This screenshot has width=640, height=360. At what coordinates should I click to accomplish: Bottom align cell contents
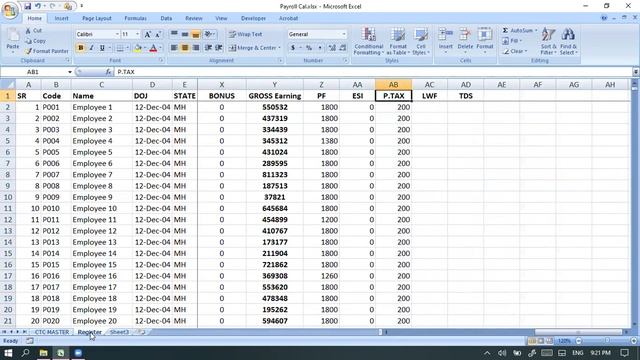pyautogui.click(x=196, y=34)
